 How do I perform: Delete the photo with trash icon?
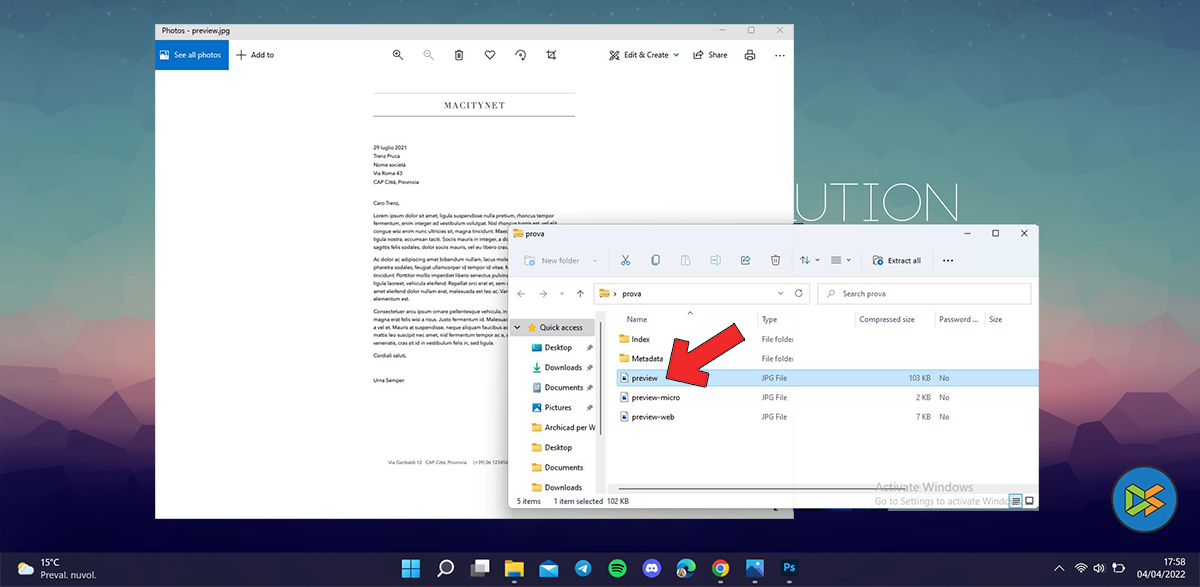(x=459, y=55)
